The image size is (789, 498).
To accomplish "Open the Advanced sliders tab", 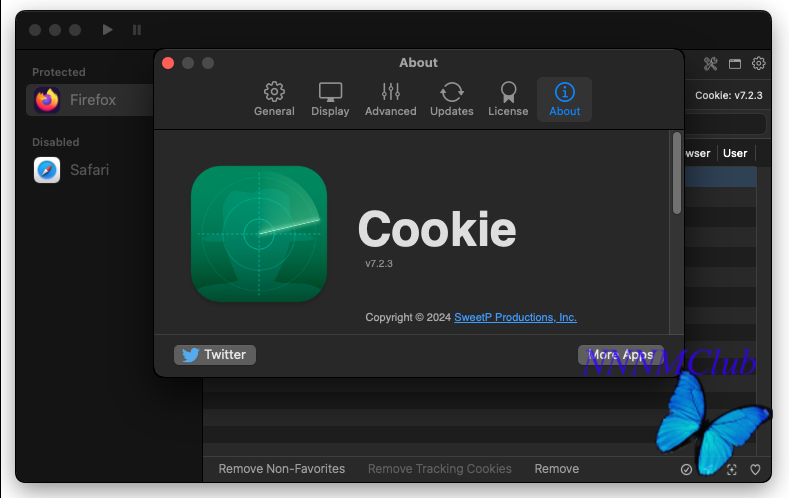I will click(390, 99).
